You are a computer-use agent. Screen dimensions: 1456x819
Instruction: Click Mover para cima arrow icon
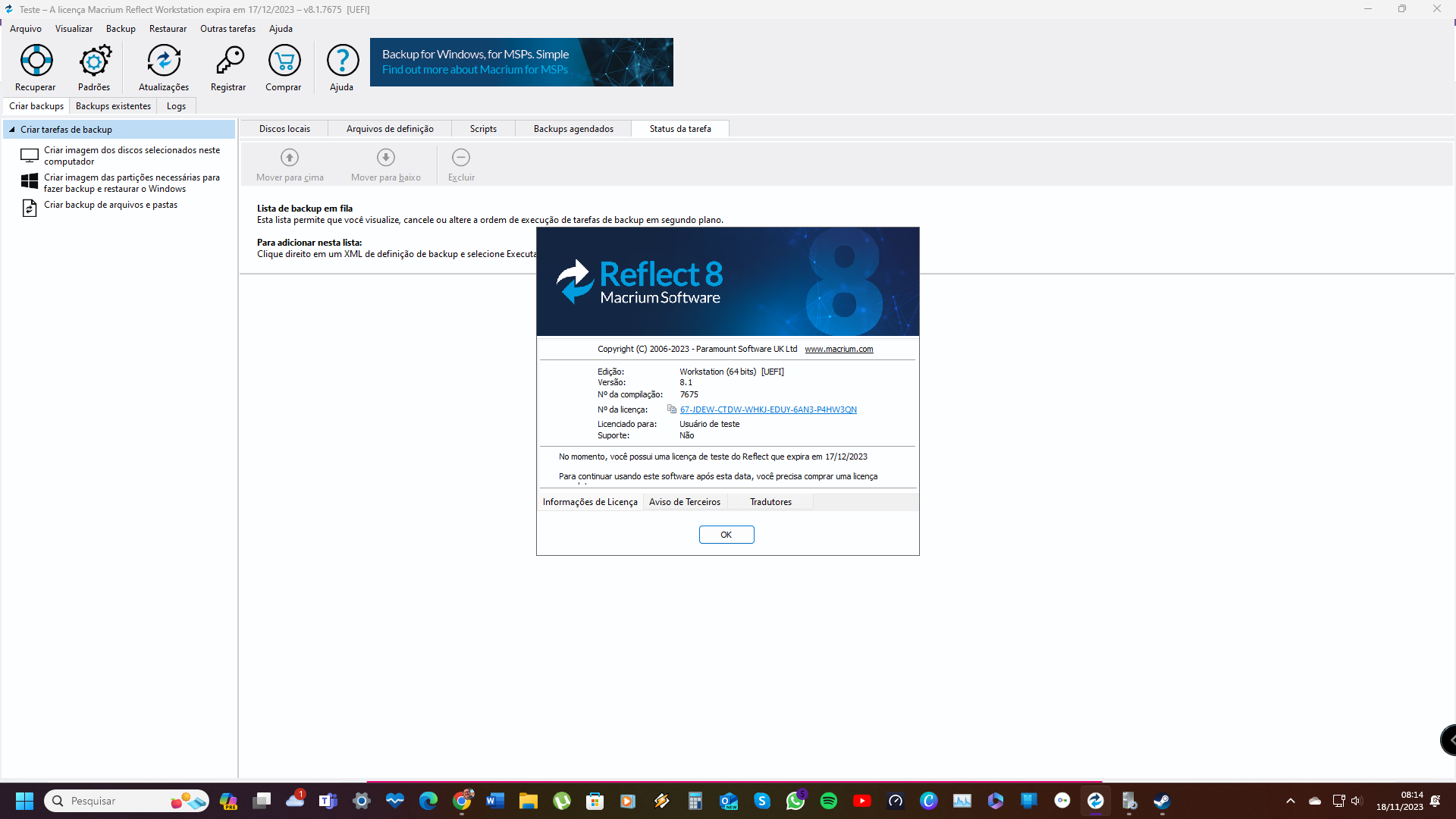pos(290,157)
